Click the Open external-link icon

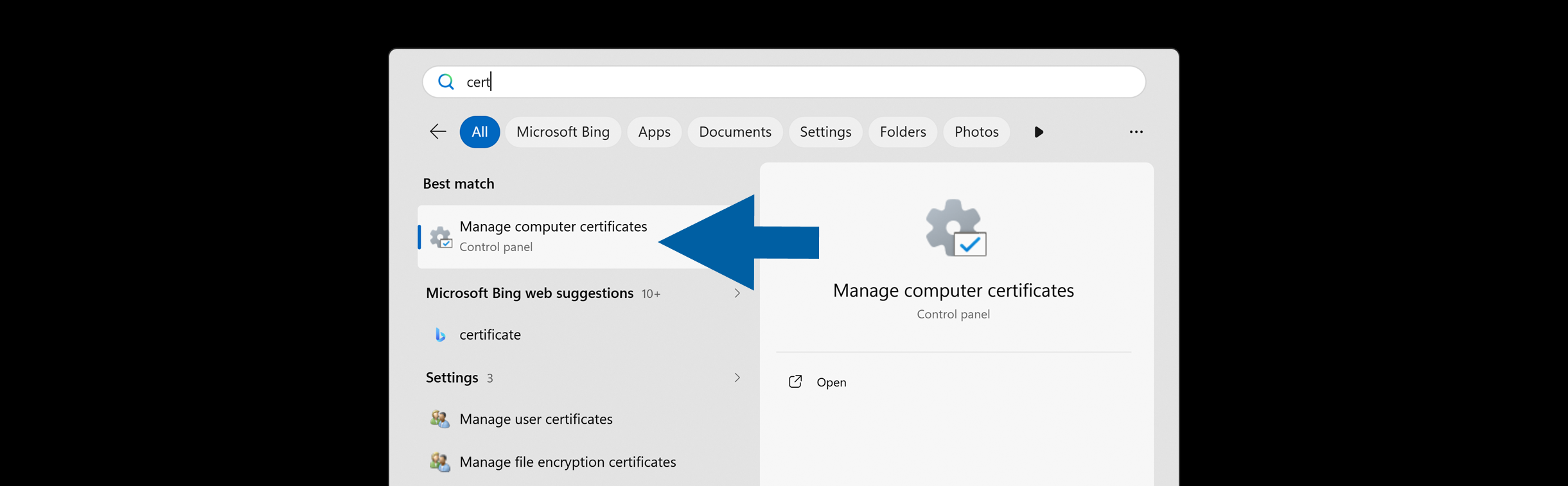pyautogui.click(x=795, y=382)
